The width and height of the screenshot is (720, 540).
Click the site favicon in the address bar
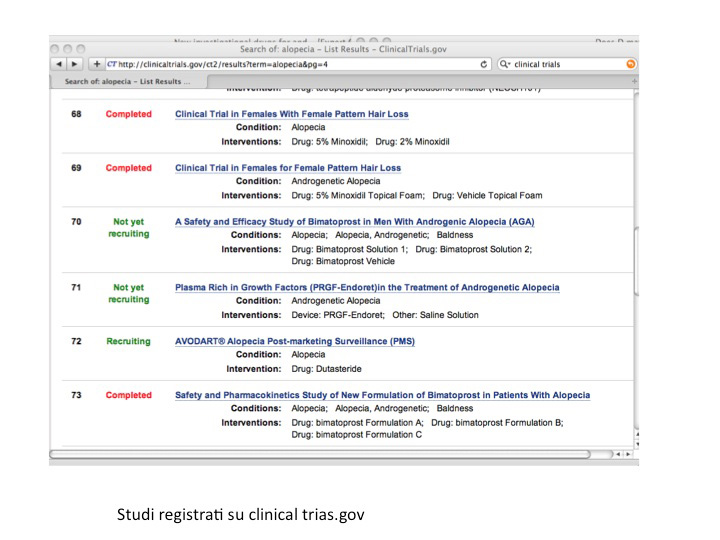112,64
